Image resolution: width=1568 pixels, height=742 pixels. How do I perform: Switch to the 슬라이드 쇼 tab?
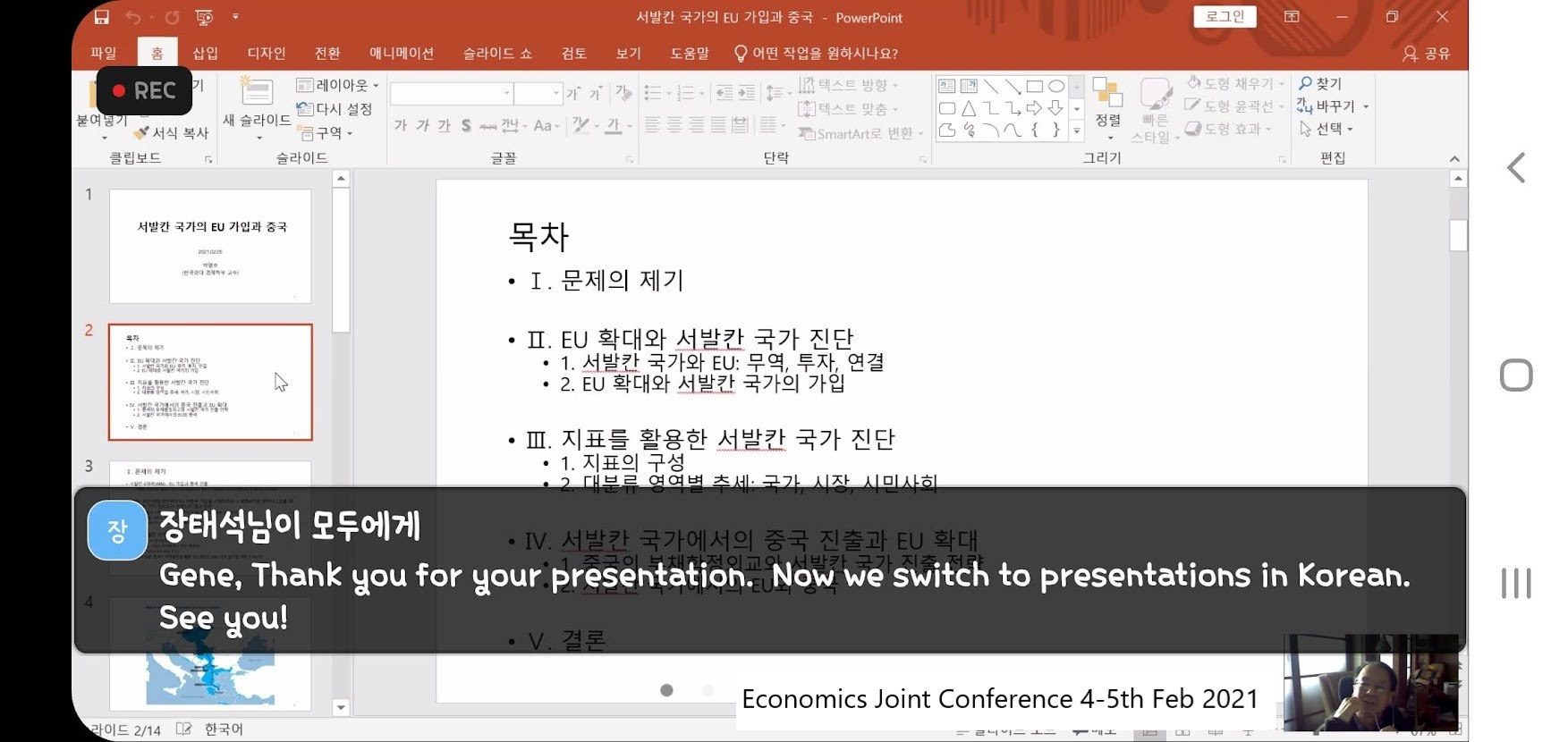click(x=497, y=53)
